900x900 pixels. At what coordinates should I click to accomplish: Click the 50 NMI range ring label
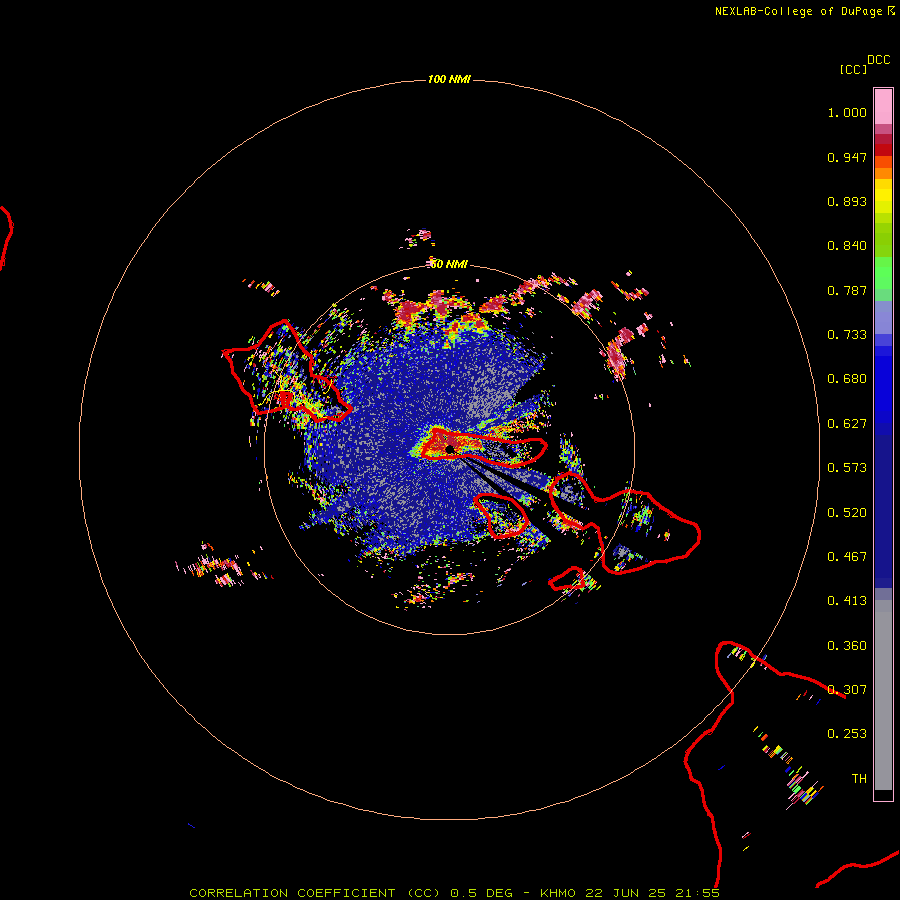[x=449, y=264]
